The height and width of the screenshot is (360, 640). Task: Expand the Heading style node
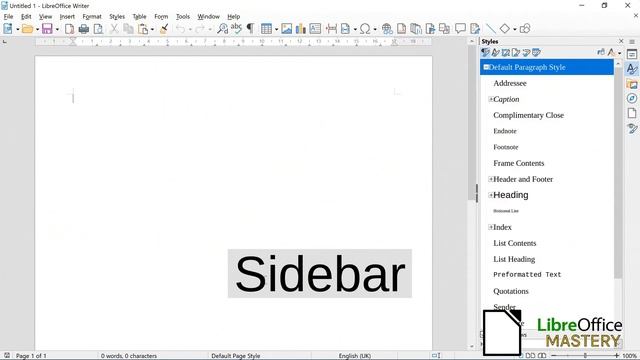coord(491,195)
